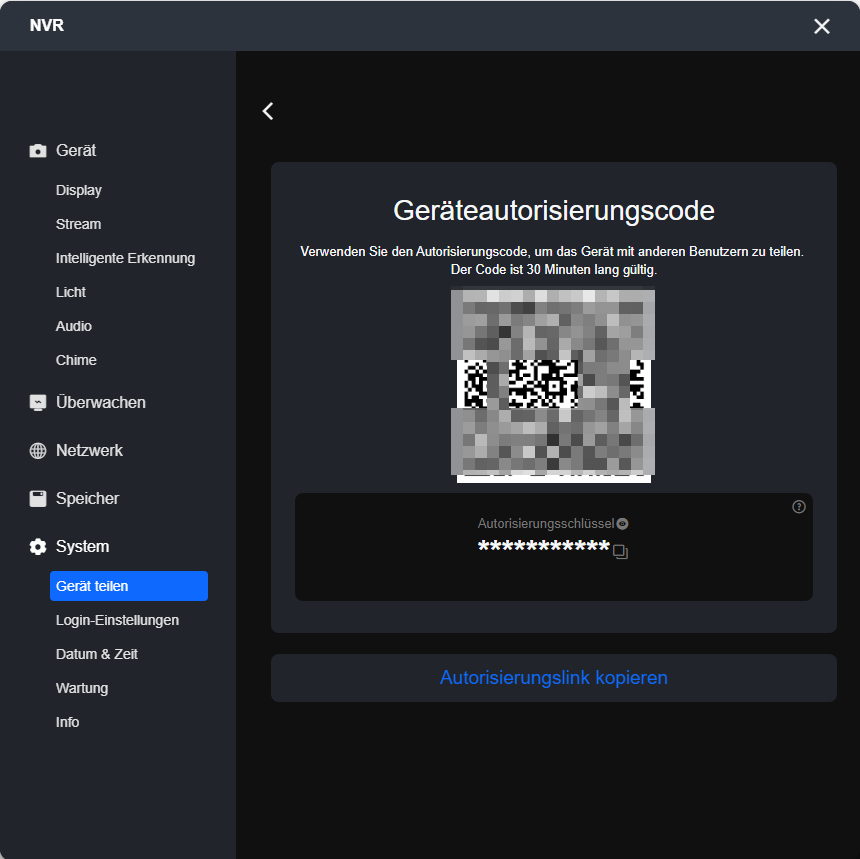The width and height of the screenshot is (860, 859).
Task: Click the masked authorization key asterisks
Action: (x=544, y=547)
